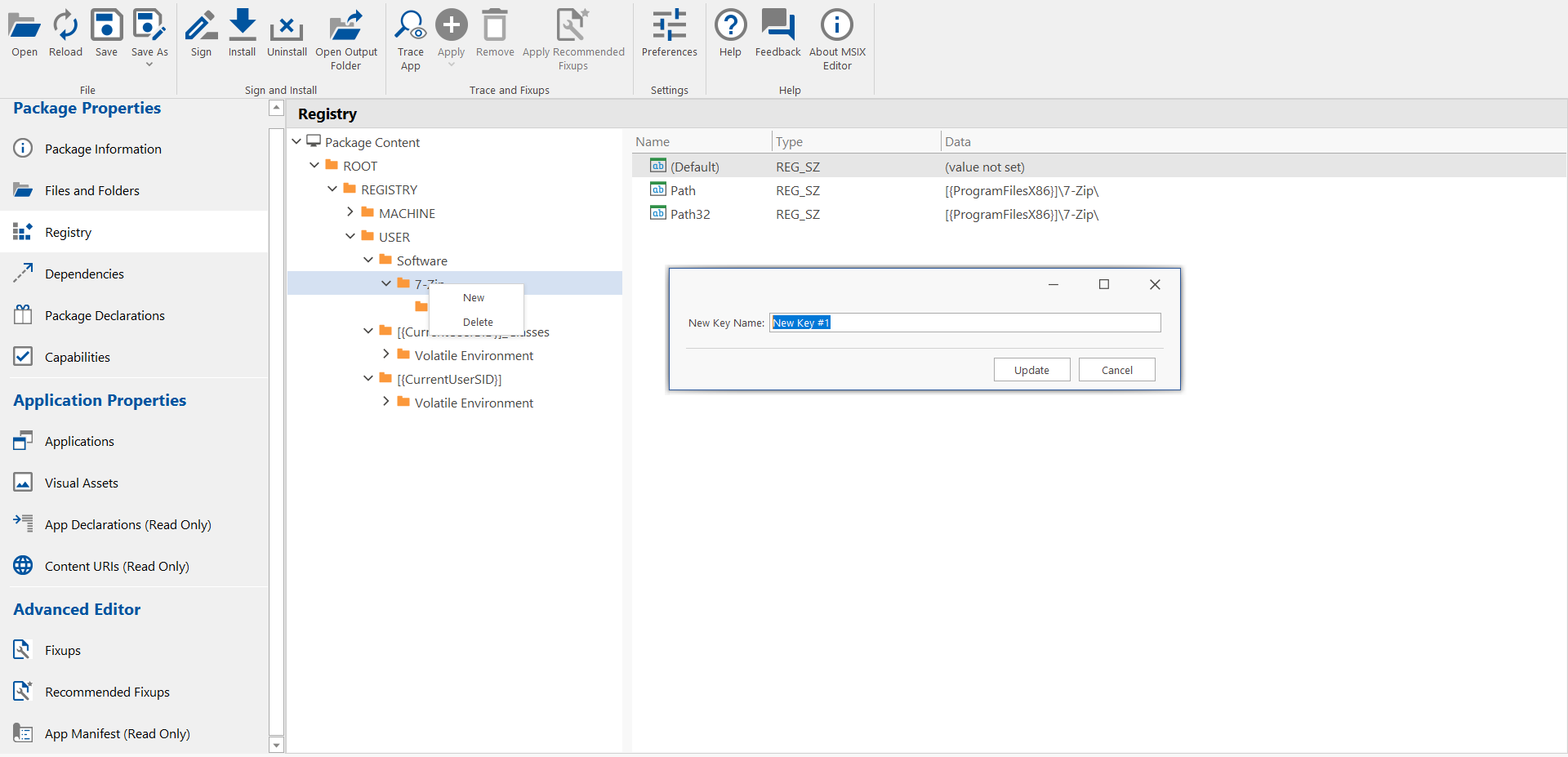
Task: Click the Reload package icon
Action: (65, 27)
